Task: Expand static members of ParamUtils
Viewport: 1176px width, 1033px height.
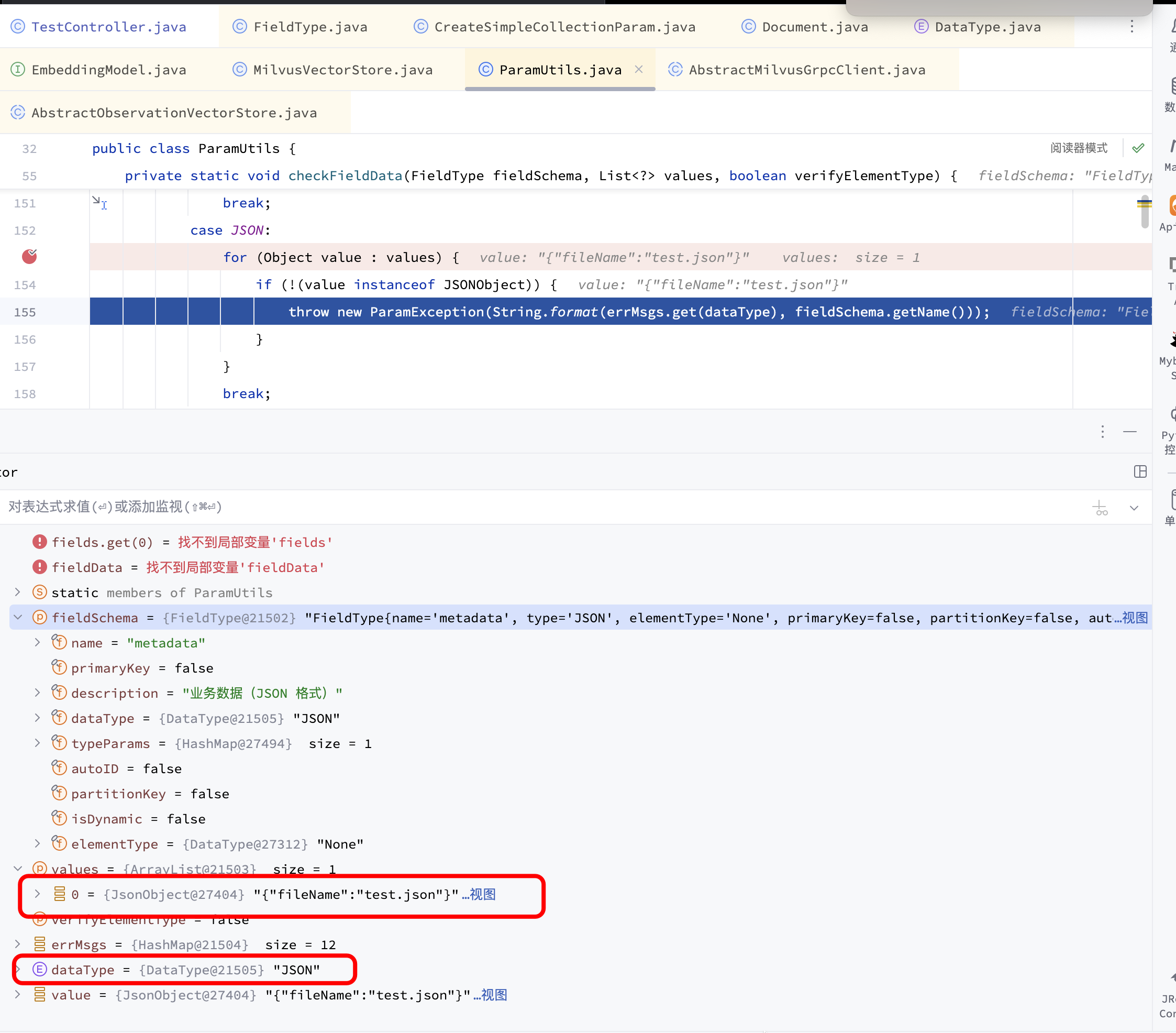Action: tap(17, 592)
